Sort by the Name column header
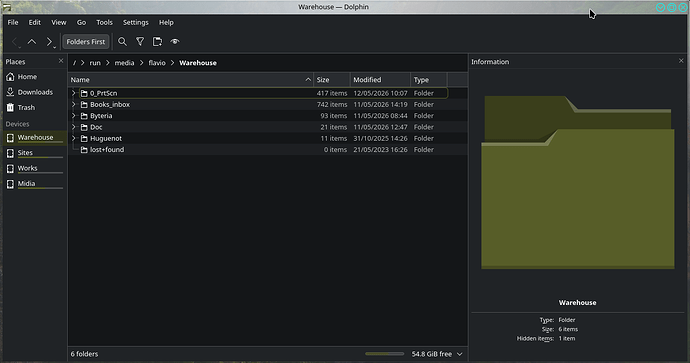Screen dimensions: 690x363 click(191, 80)
